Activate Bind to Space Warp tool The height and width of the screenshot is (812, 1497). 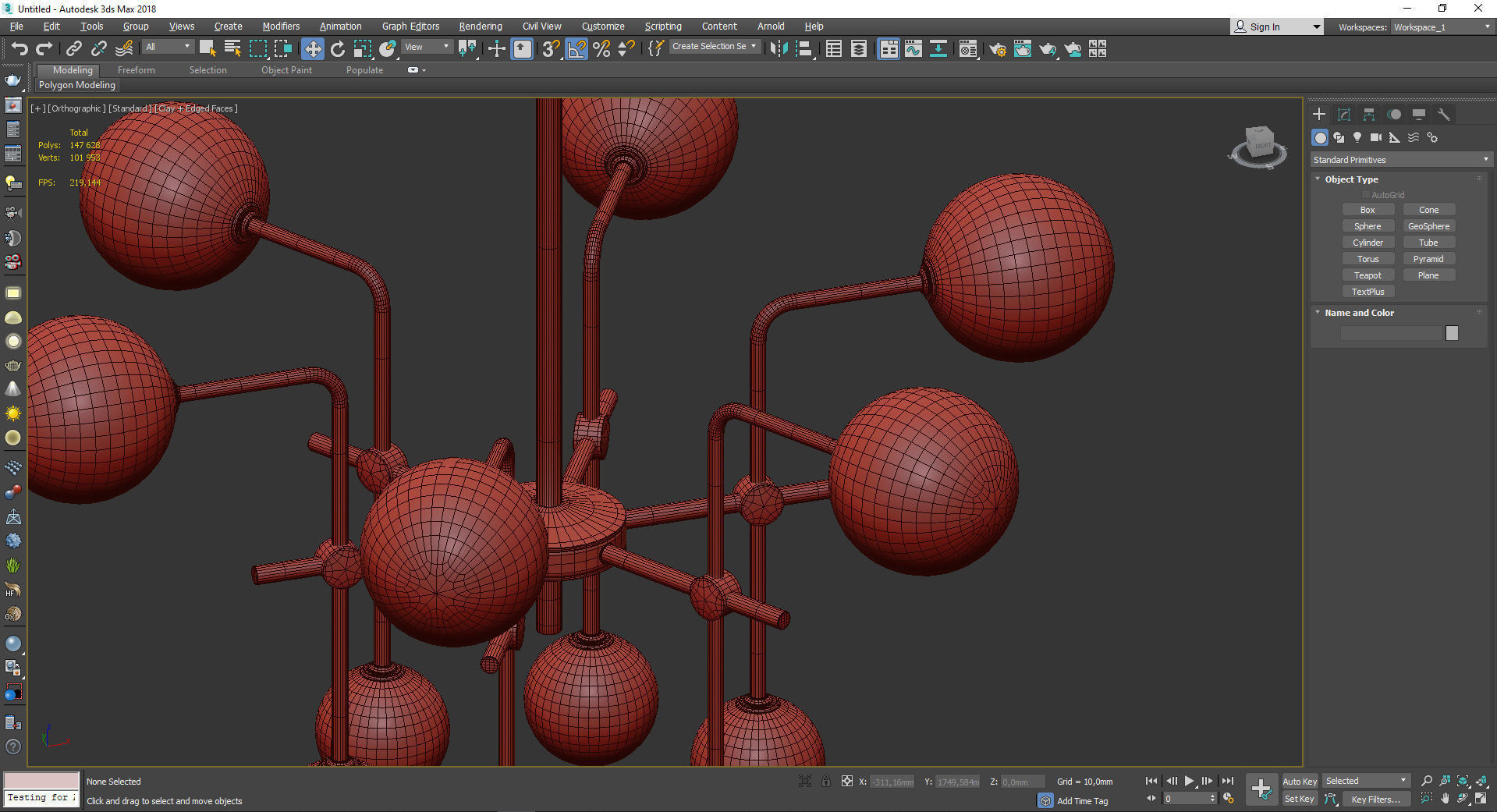click(123, 49)
